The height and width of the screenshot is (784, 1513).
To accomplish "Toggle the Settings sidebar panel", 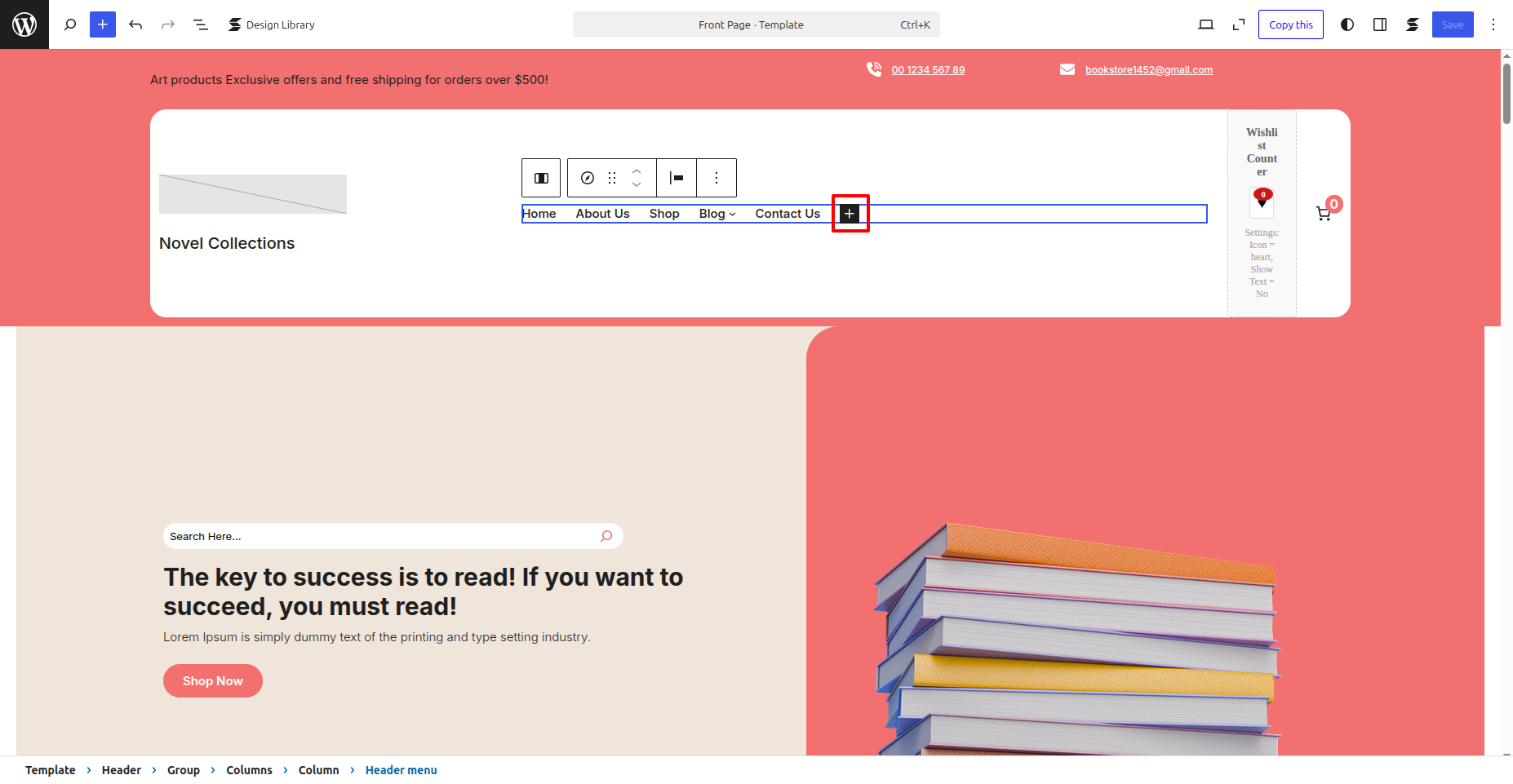I will tap(1380, 24).
